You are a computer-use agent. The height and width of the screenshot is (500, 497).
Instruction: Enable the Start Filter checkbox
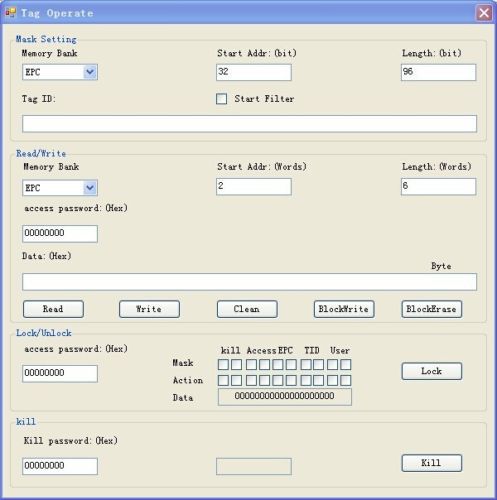point(221,99)
